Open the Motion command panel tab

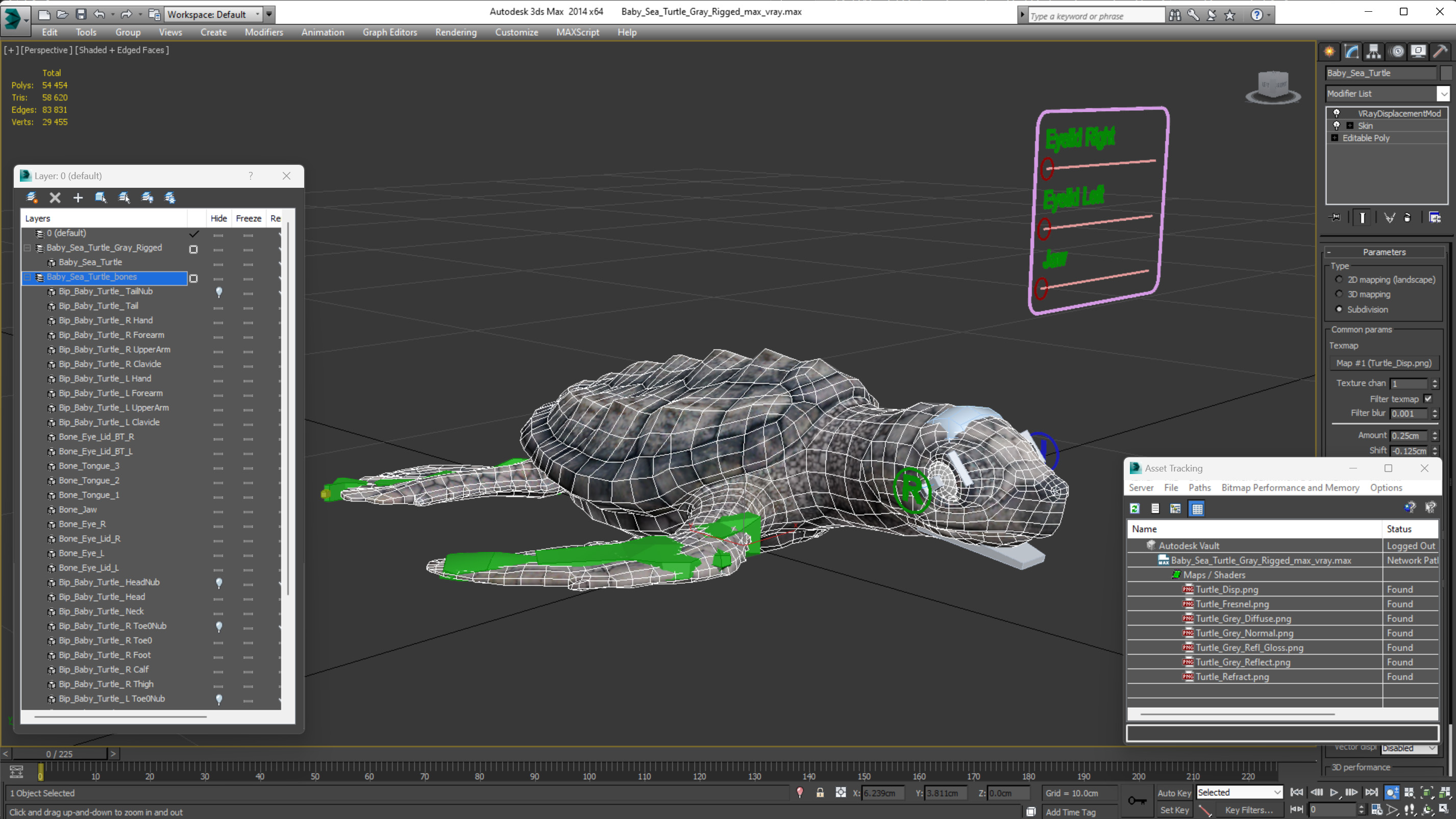coord(1397,52)
